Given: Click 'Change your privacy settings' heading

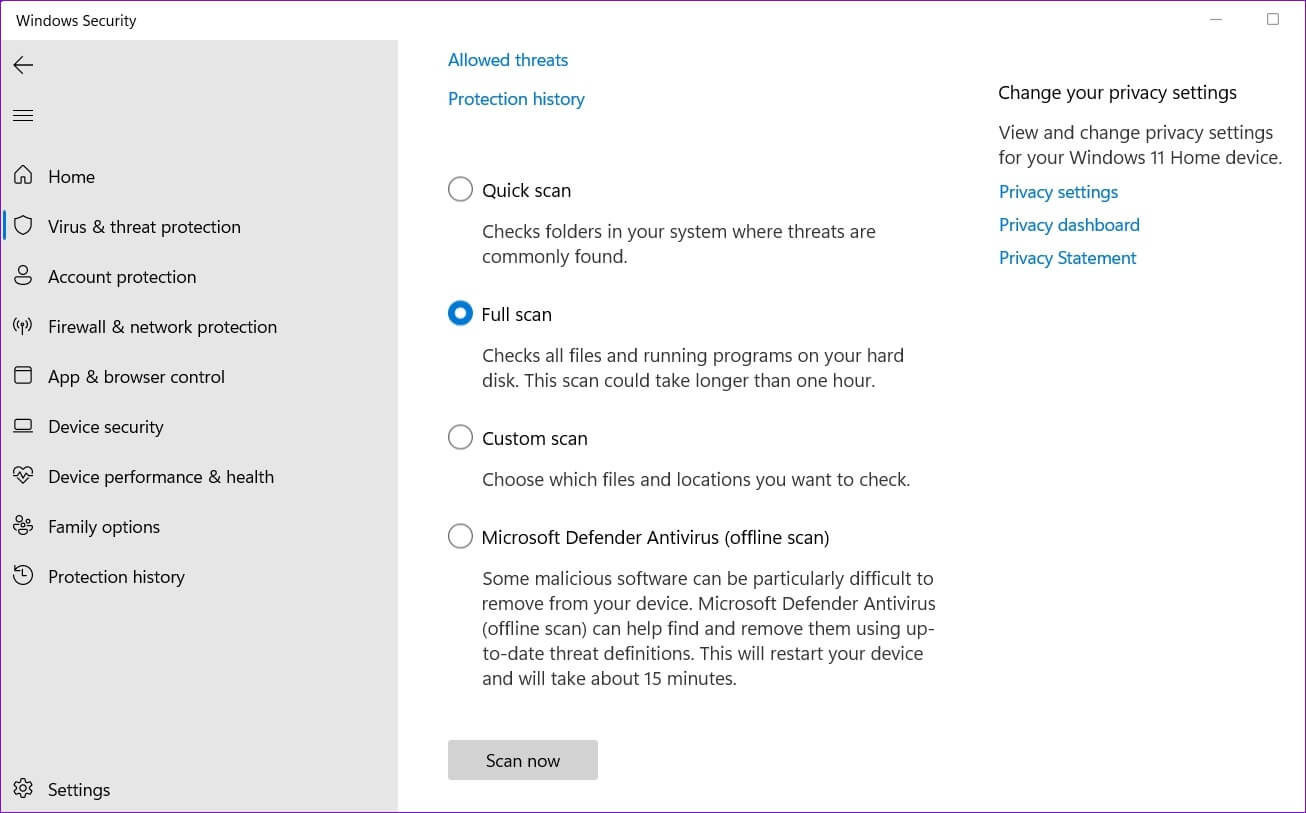Looking at the screenshot, I should pos(1117,93).
